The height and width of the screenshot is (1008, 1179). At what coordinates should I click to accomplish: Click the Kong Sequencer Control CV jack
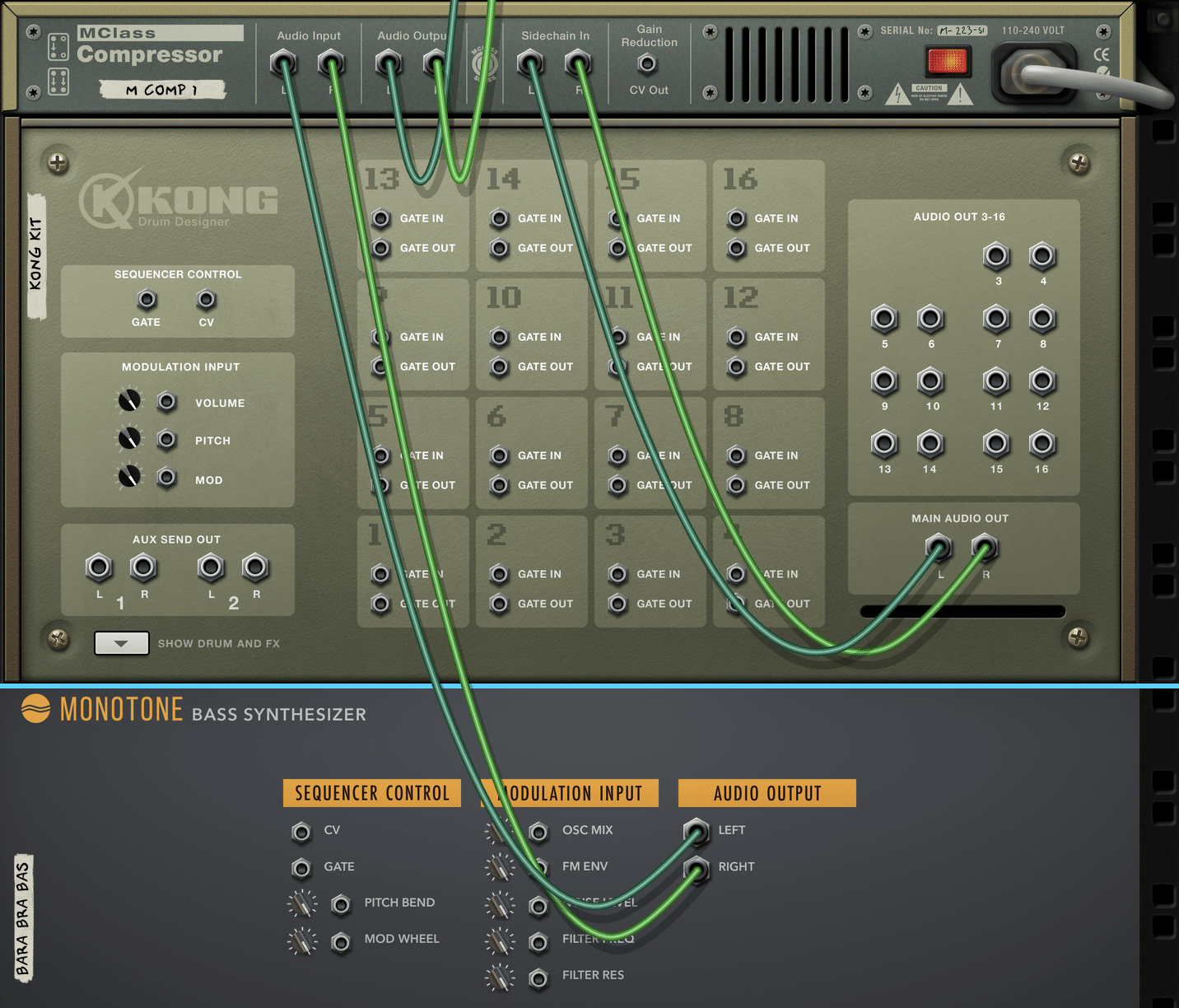[207, 300]
